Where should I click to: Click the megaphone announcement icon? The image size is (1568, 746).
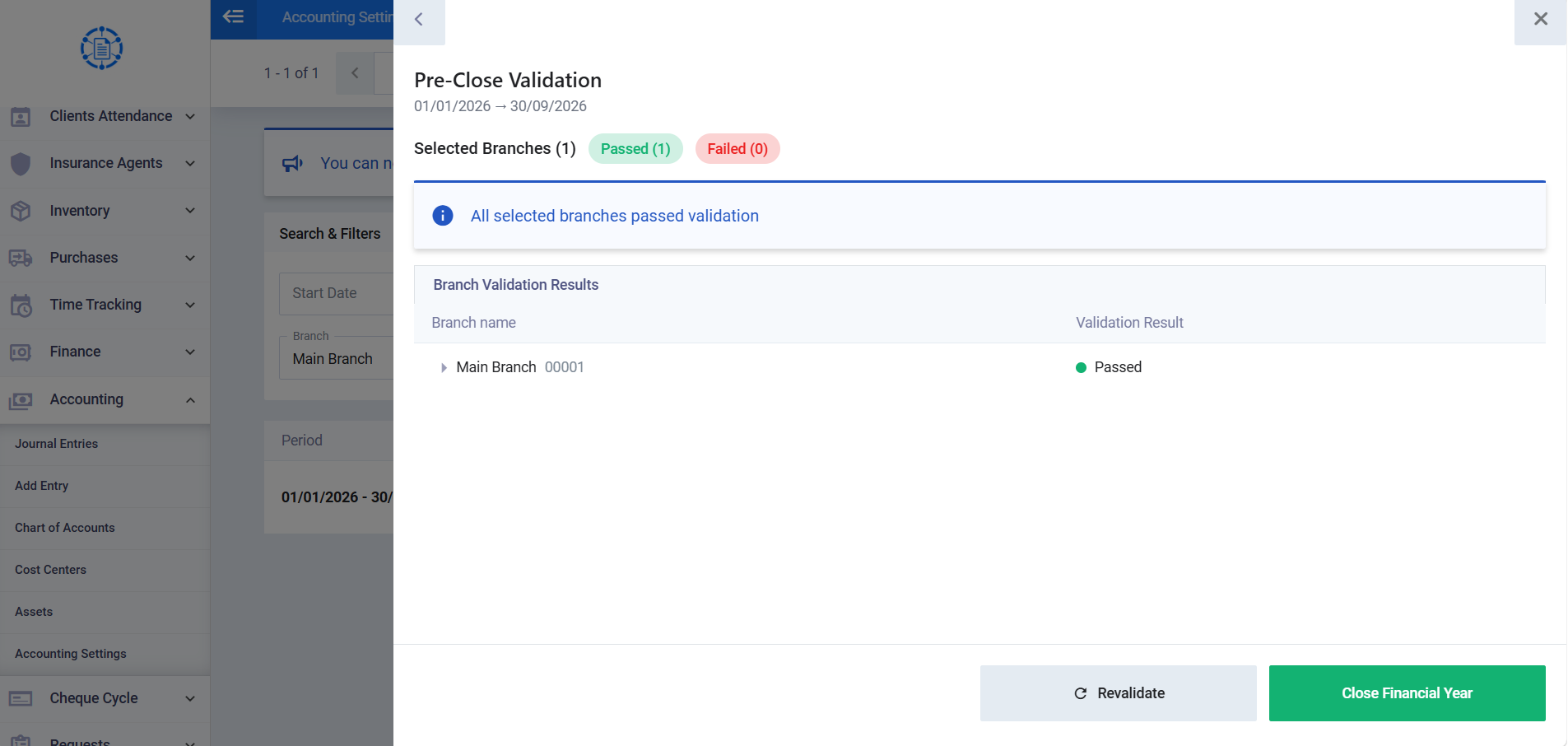point(293,163)
